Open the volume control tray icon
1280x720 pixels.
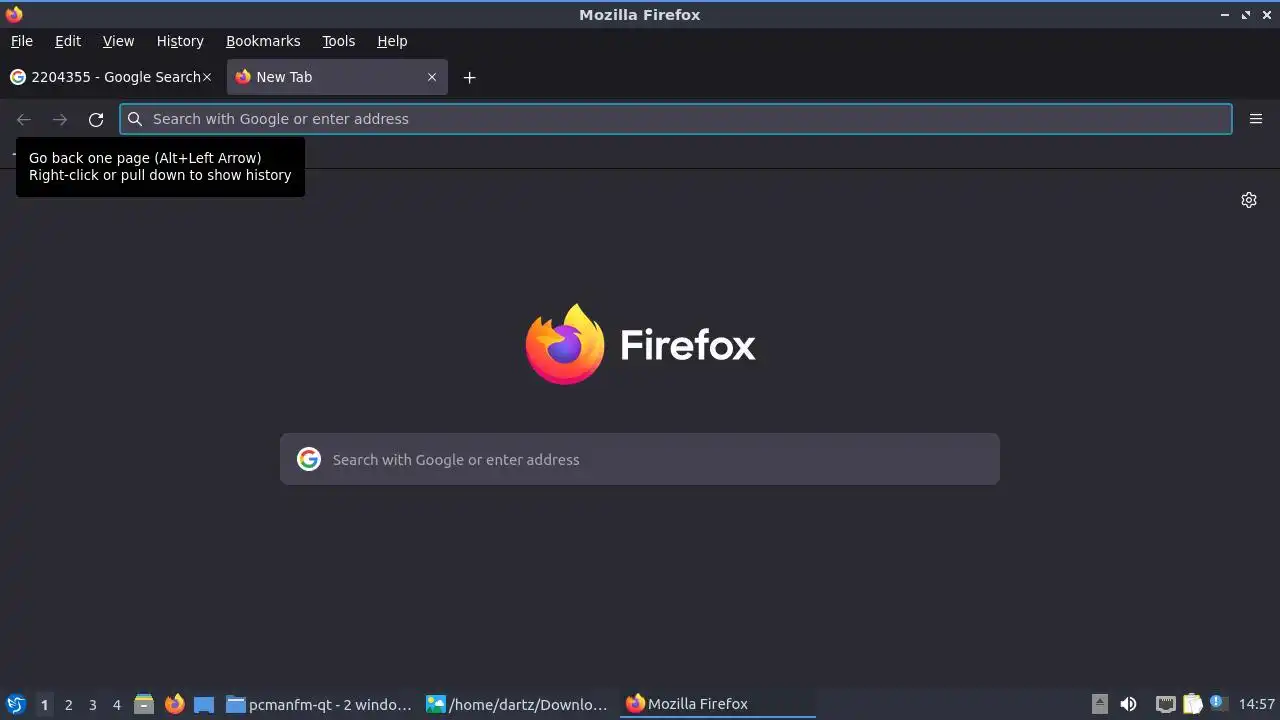pos(1128,704)
